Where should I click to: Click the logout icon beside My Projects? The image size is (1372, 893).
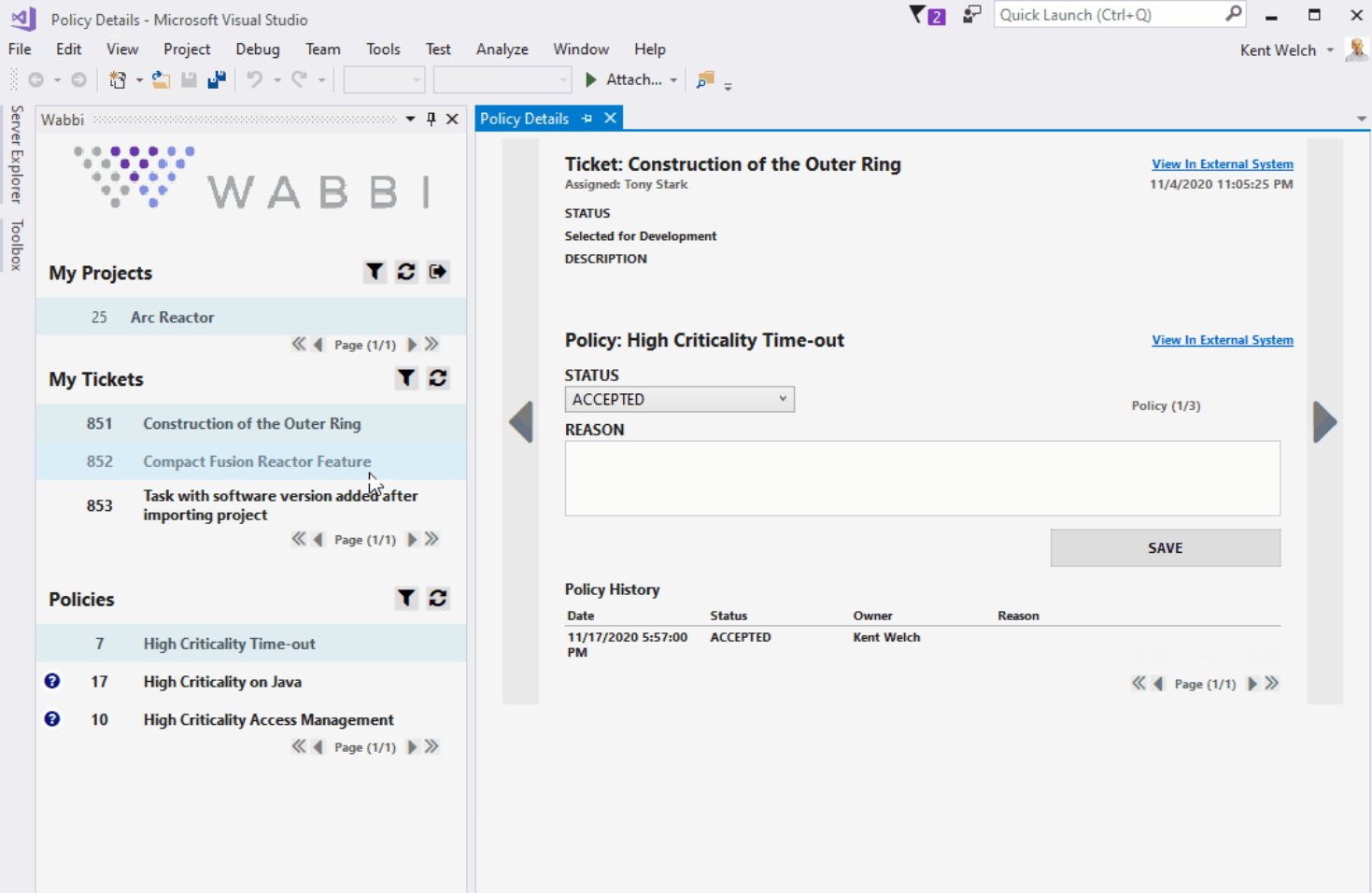[x=438, y=272]
